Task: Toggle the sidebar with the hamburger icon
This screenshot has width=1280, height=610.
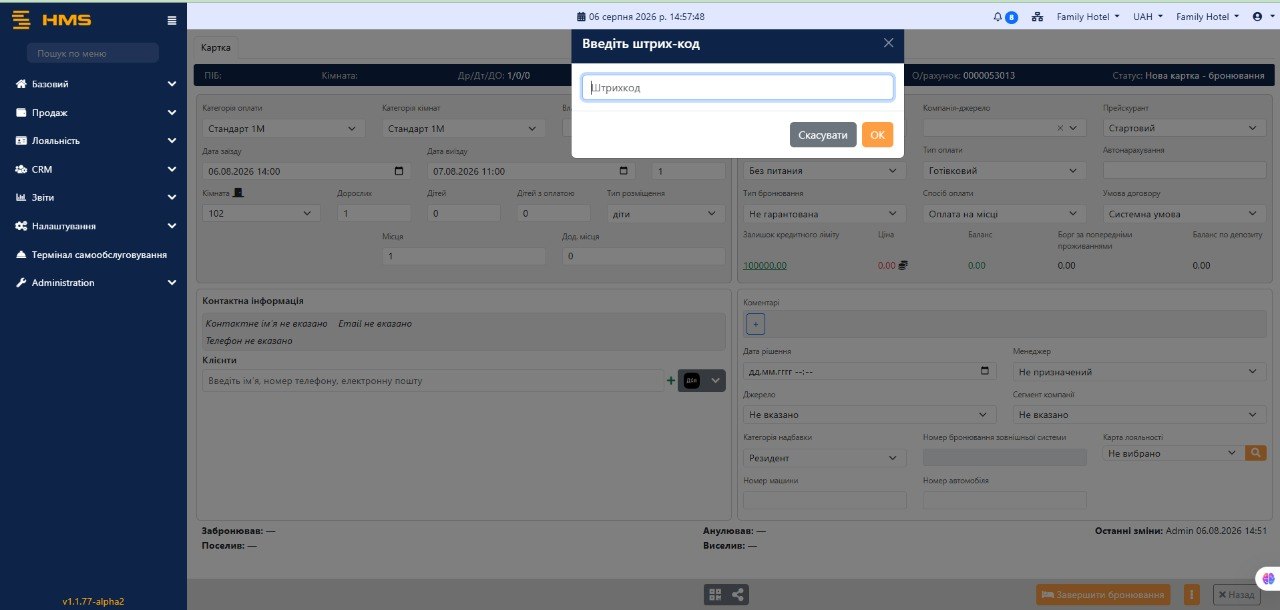Action: pos(172,20)
